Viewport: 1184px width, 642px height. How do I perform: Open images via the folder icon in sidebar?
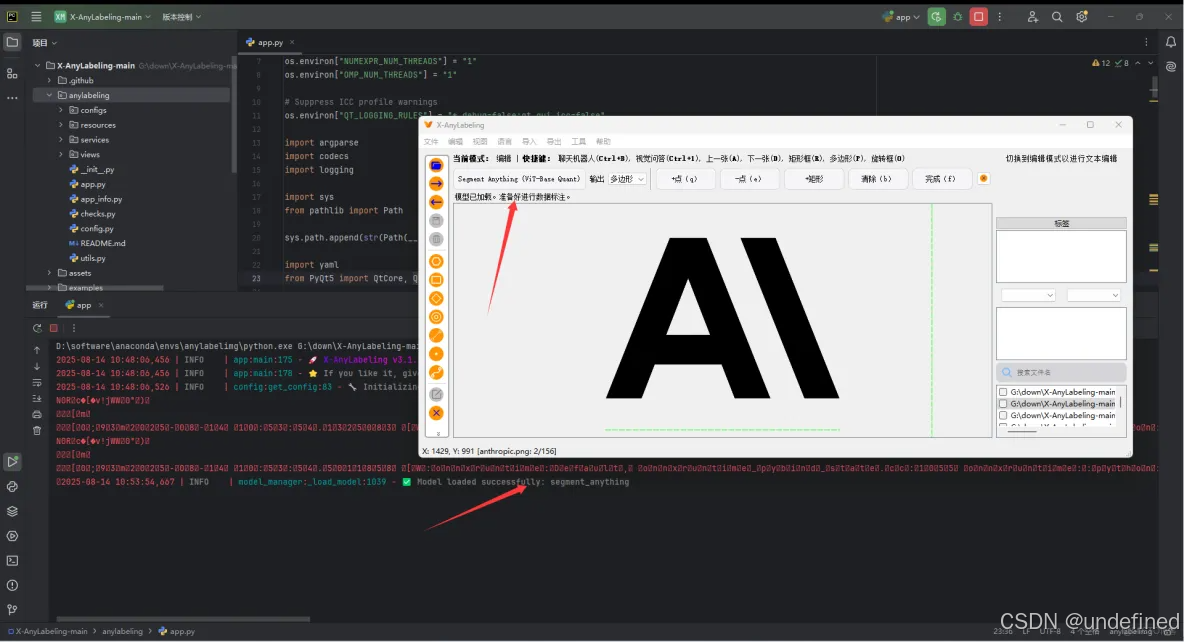pos(437,165)
